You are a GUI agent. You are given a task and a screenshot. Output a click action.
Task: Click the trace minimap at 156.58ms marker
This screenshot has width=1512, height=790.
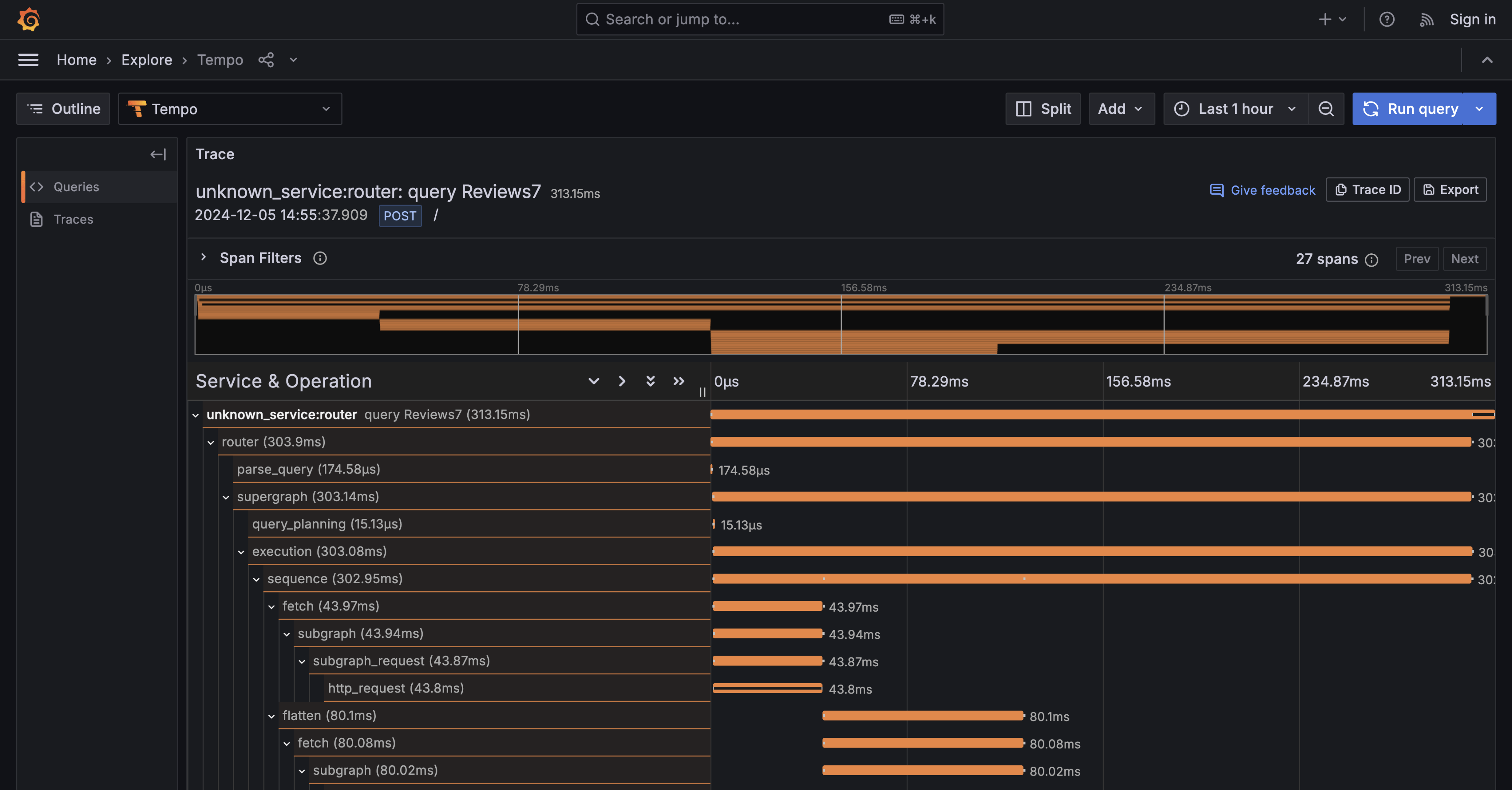[841, 324]
